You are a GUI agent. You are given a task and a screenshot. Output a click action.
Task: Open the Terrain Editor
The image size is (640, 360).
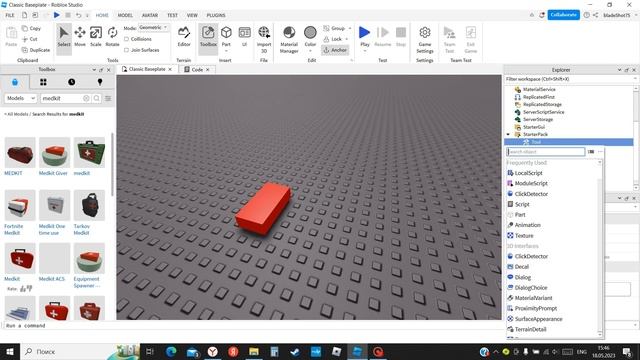pos(184,37)
